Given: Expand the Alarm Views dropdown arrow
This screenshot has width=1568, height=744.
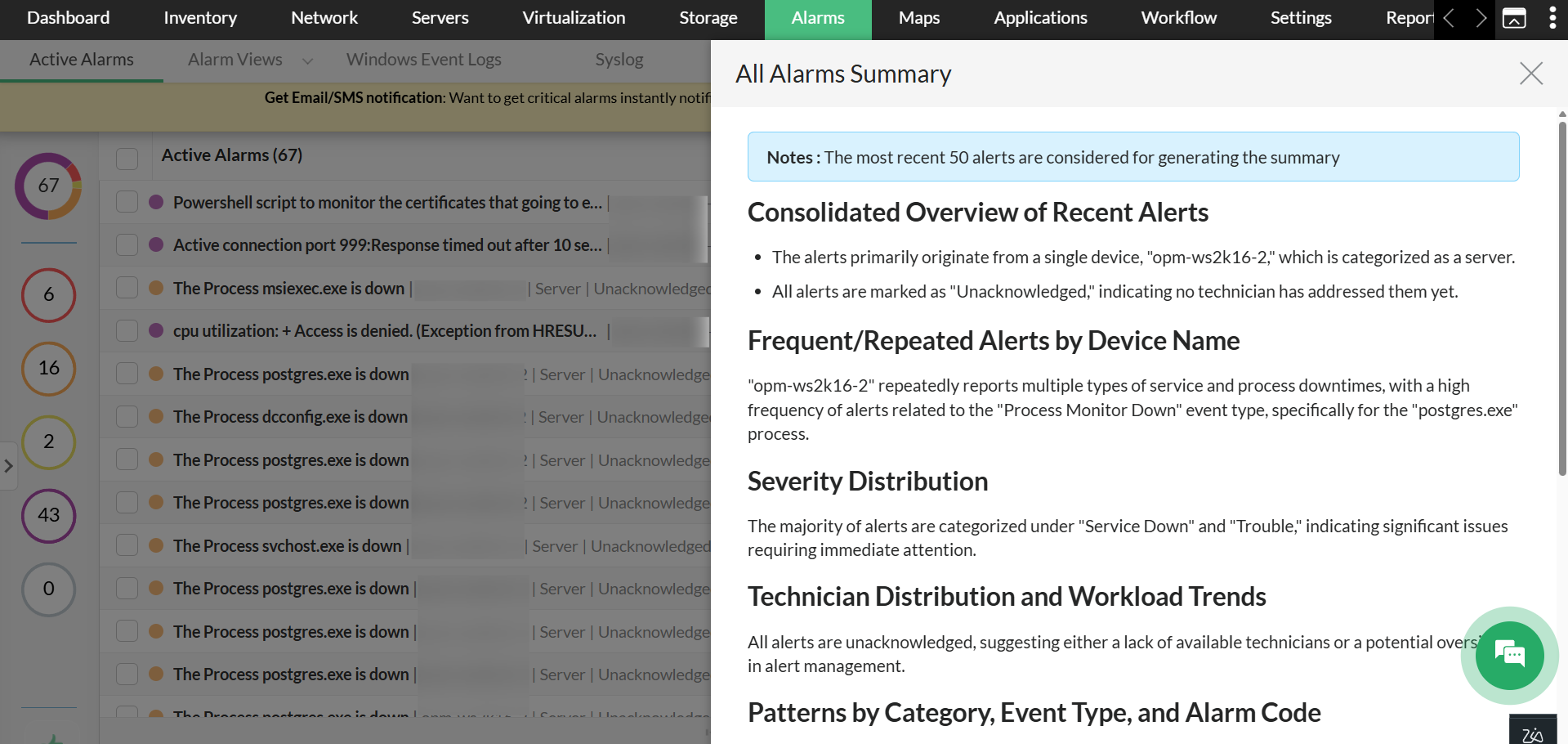Looking at the screenshot, I should [307, 61].
